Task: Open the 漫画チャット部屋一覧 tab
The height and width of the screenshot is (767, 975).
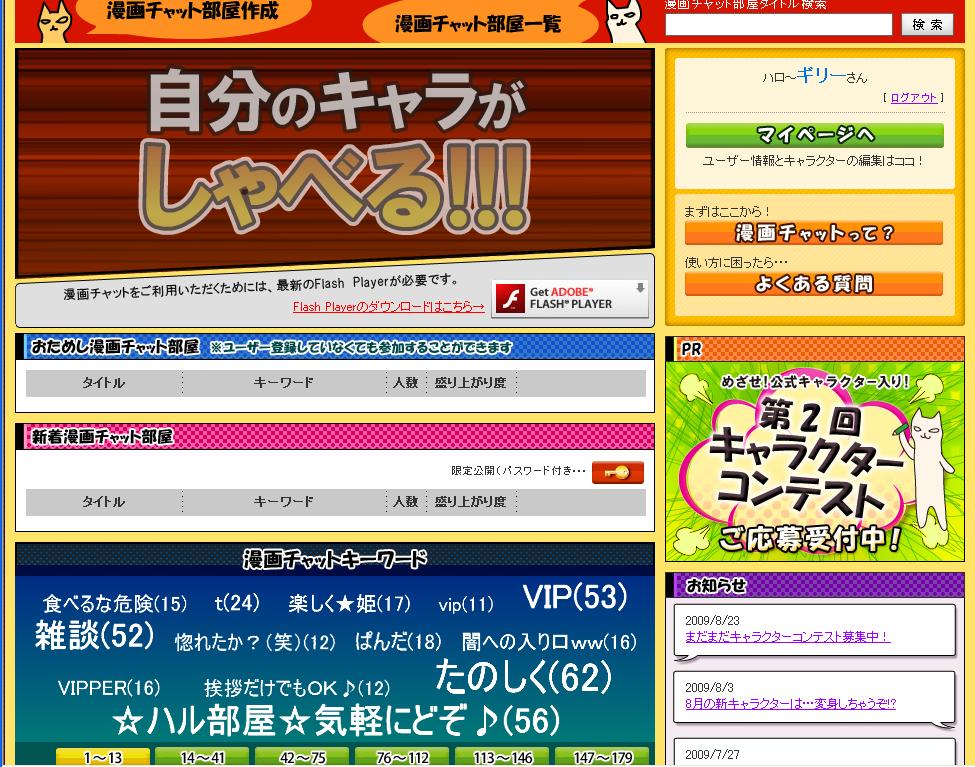Action: [478, 24]
